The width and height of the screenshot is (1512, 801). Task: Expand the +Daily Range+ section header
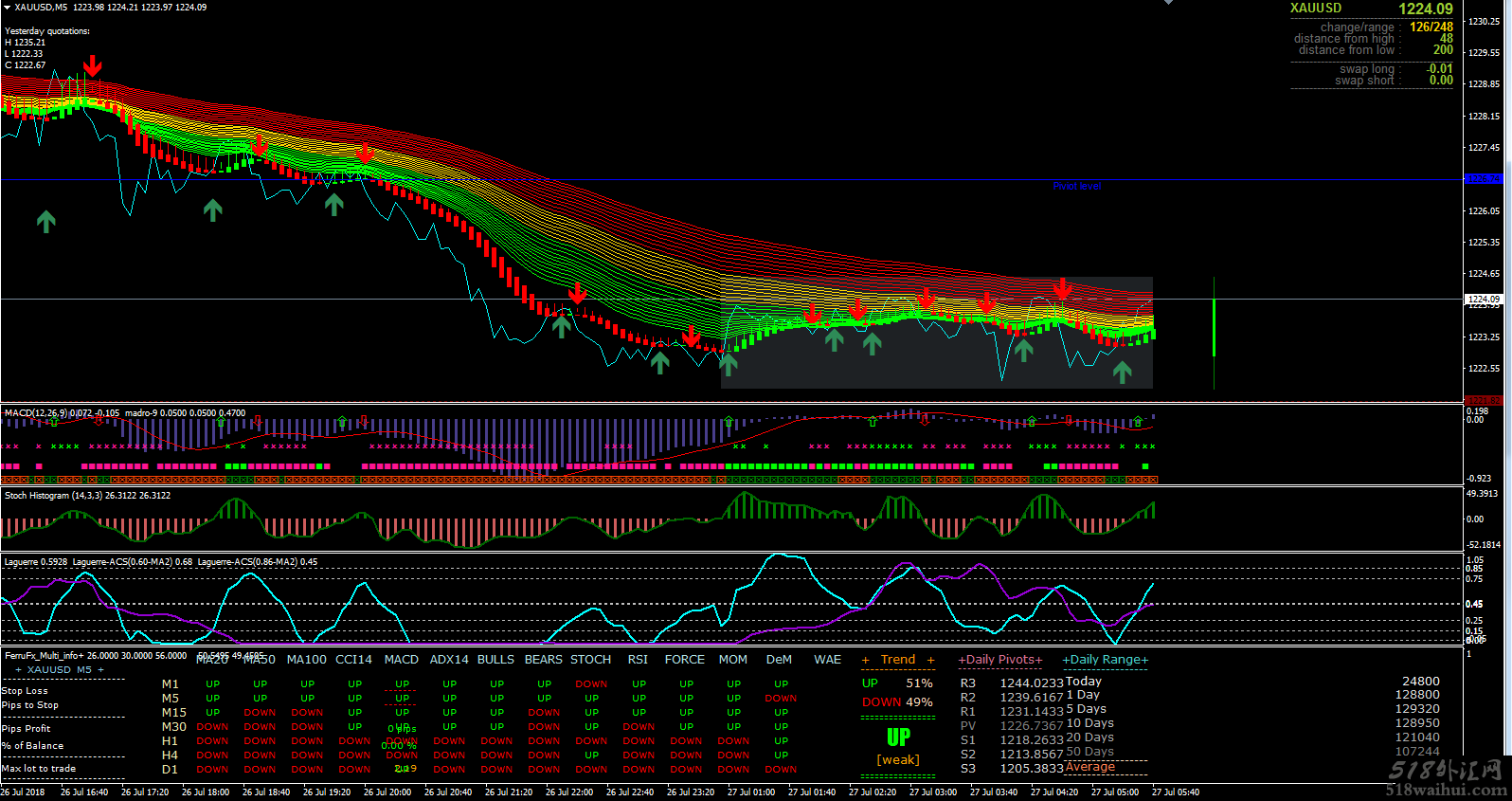click(x=1105, y=660)
